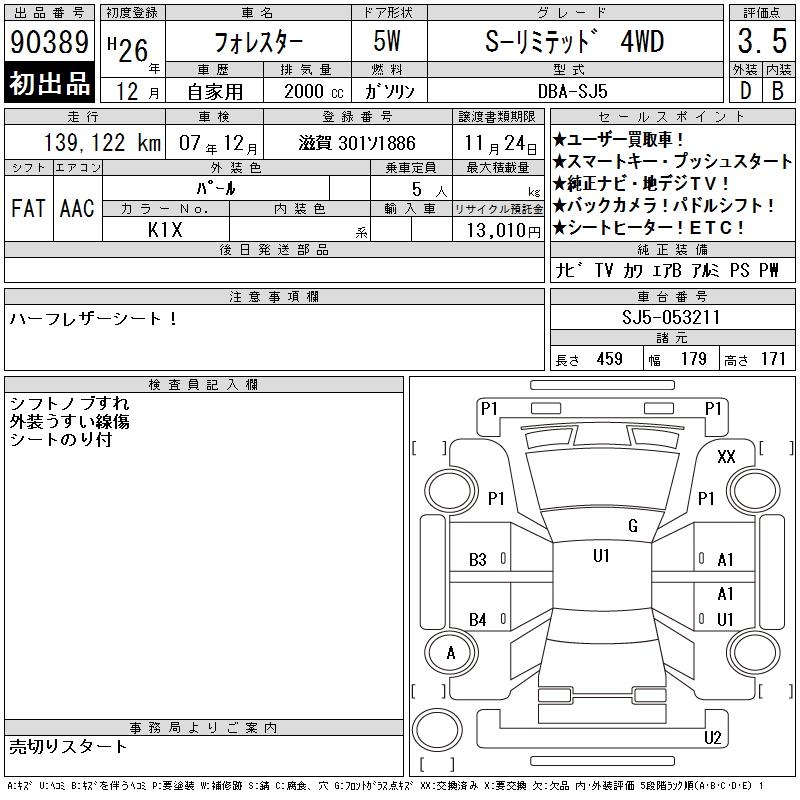The height and width of the screenshot is (800, 800).
Task: Select the B3 door damage mark
Action: coord(478,560)
